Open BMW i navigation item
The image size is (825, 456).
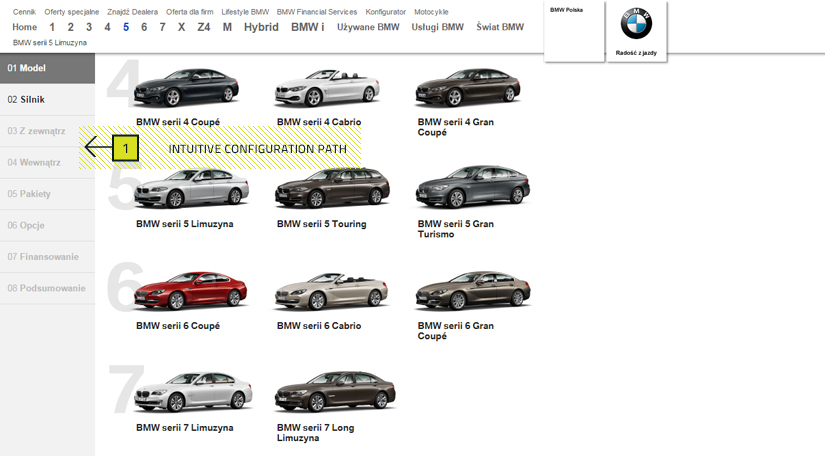coord(308,27)
